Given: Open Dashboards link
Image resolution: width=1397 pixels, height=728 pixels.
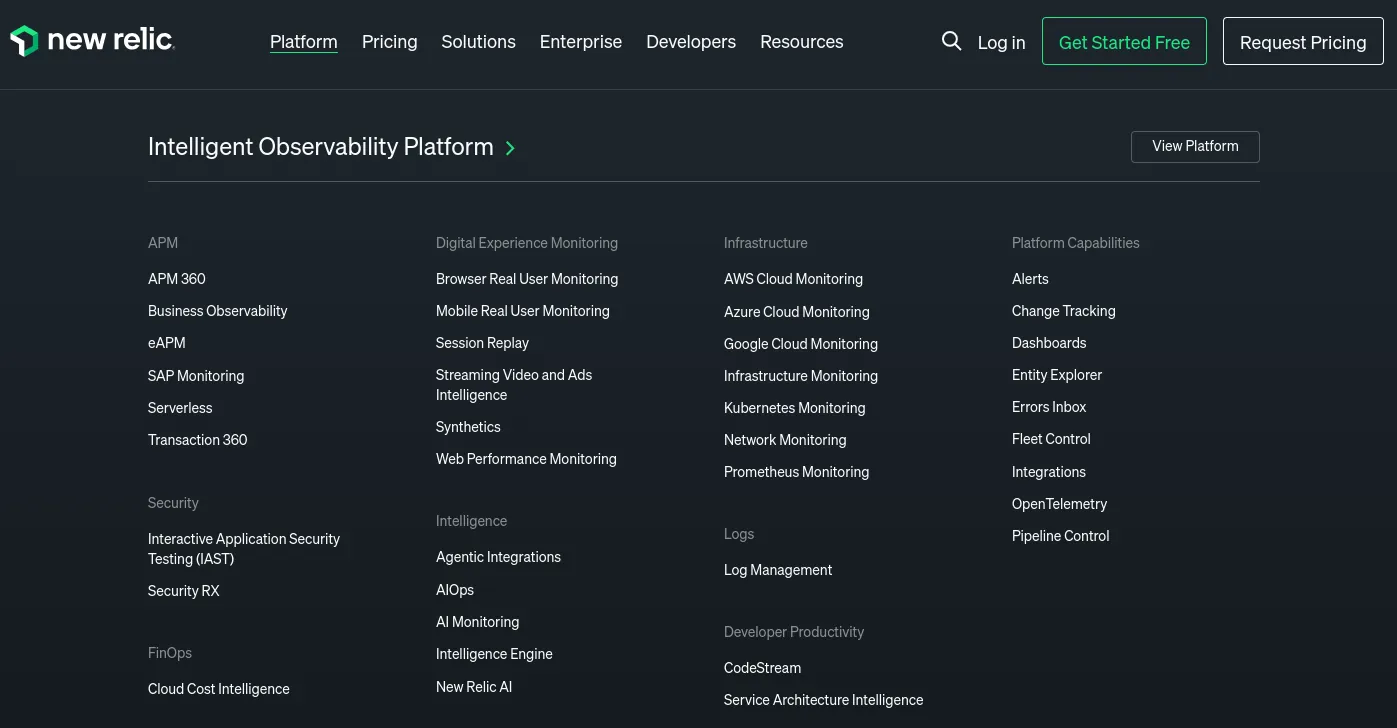Looking at the screenshot, I should tap(1049, 343).
